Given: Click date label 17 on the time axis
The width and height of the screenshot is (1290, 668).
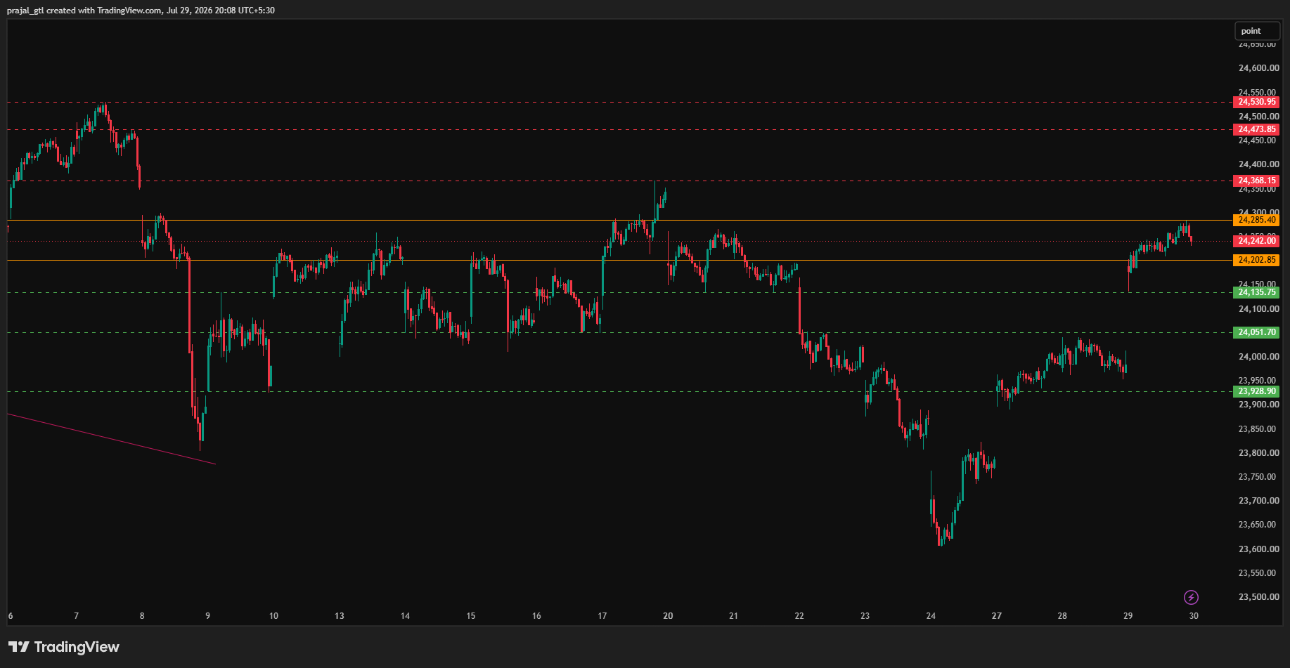Looking at the screenshot, I should coord(602,616).
